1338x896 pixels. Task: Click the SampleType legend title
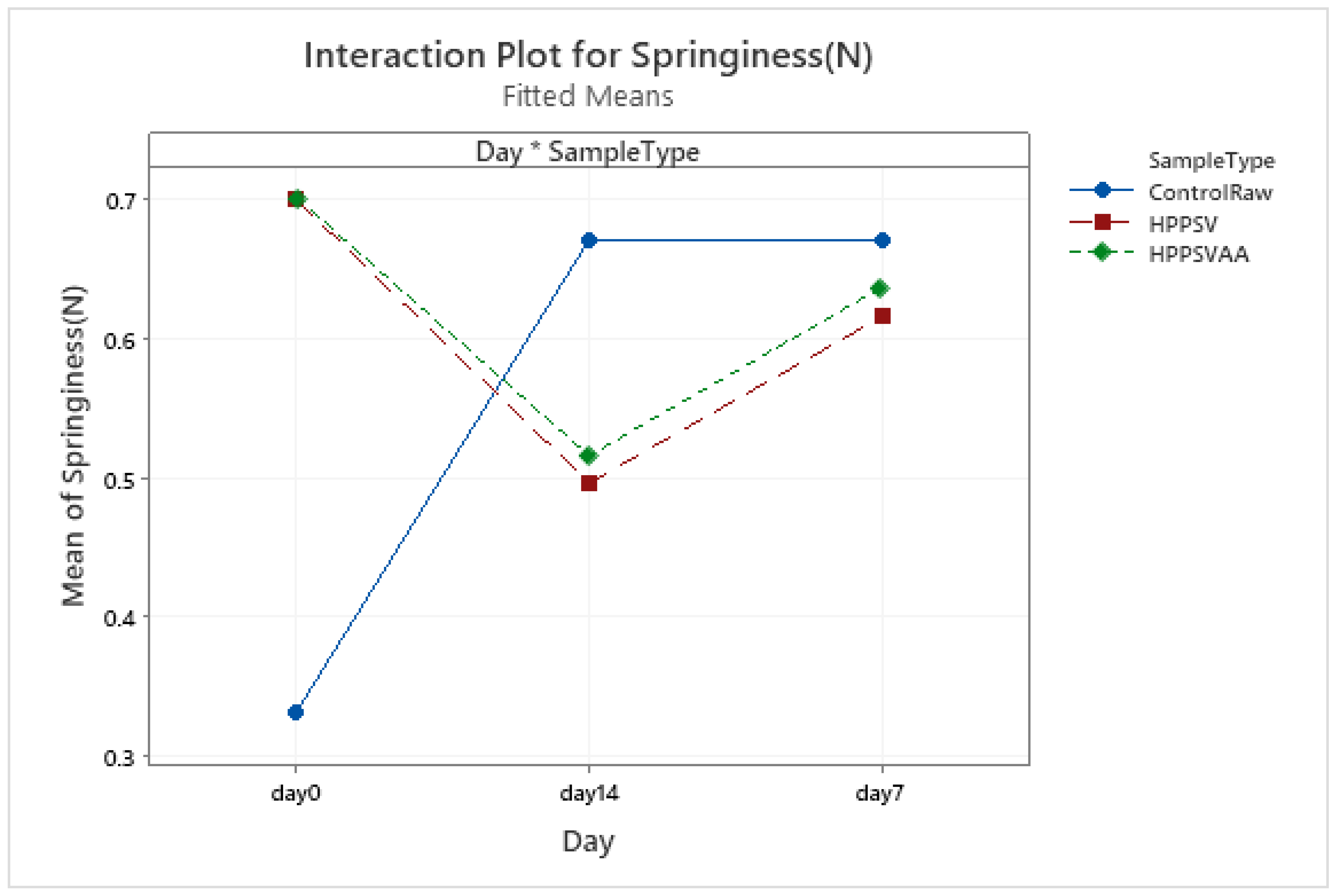[1211, 161]
